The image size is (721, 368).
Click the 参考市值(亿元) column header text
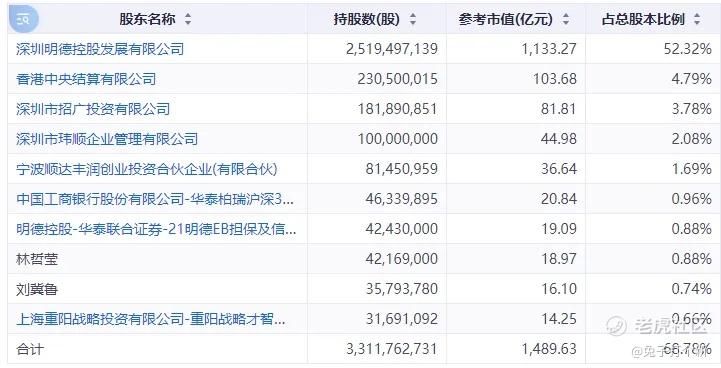(505, 19)
